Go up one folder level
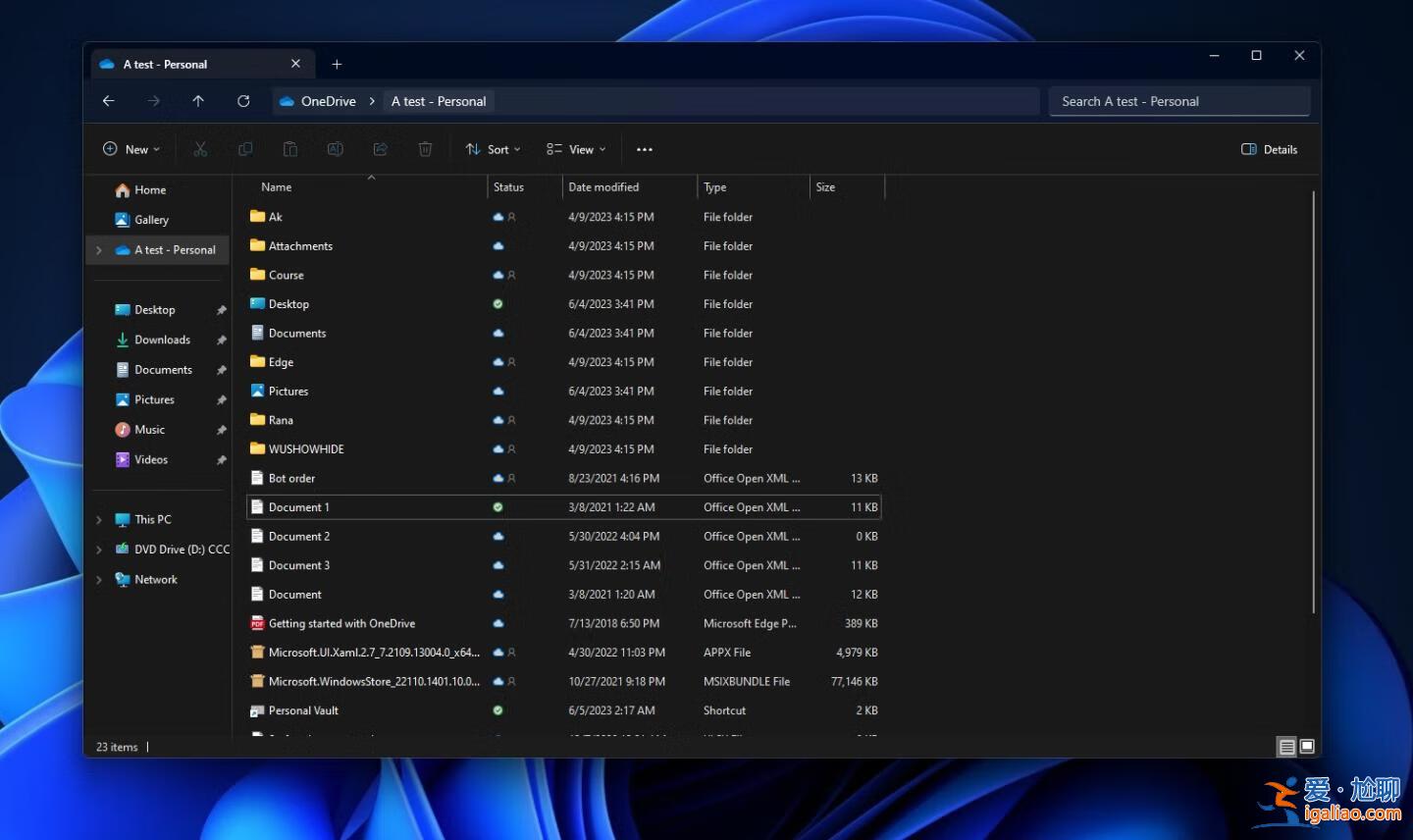1413x840 pixels. coord(198,101)
